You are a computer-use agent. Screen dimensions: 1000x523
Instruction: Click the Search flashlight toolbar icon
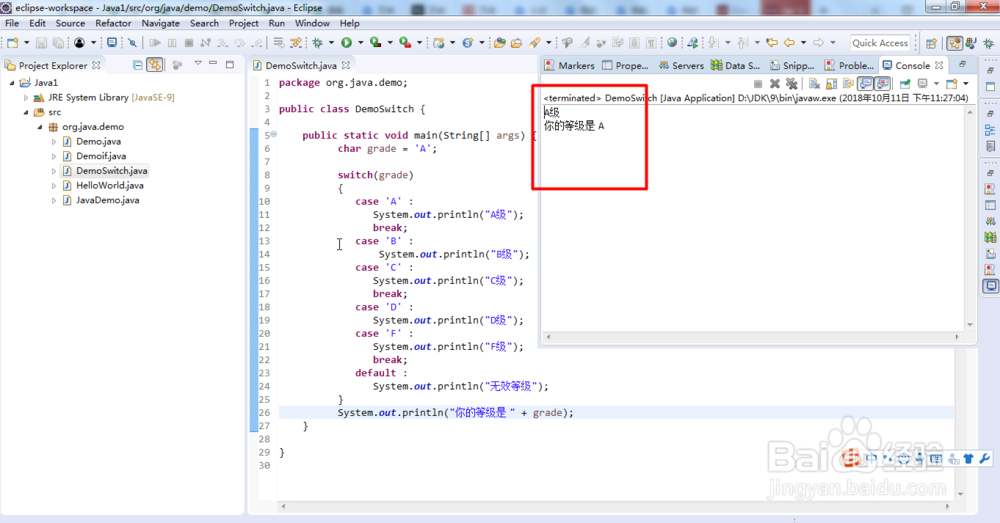click(534, 43)
